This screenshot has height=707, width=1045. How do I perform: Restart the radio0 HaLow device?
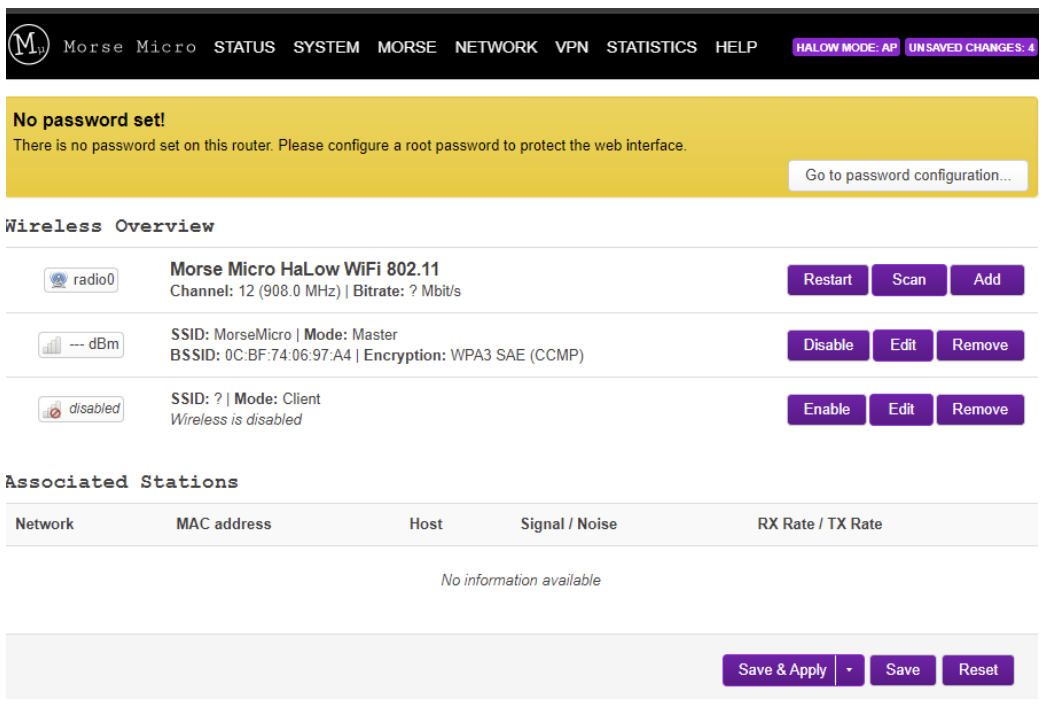point(827,280)
